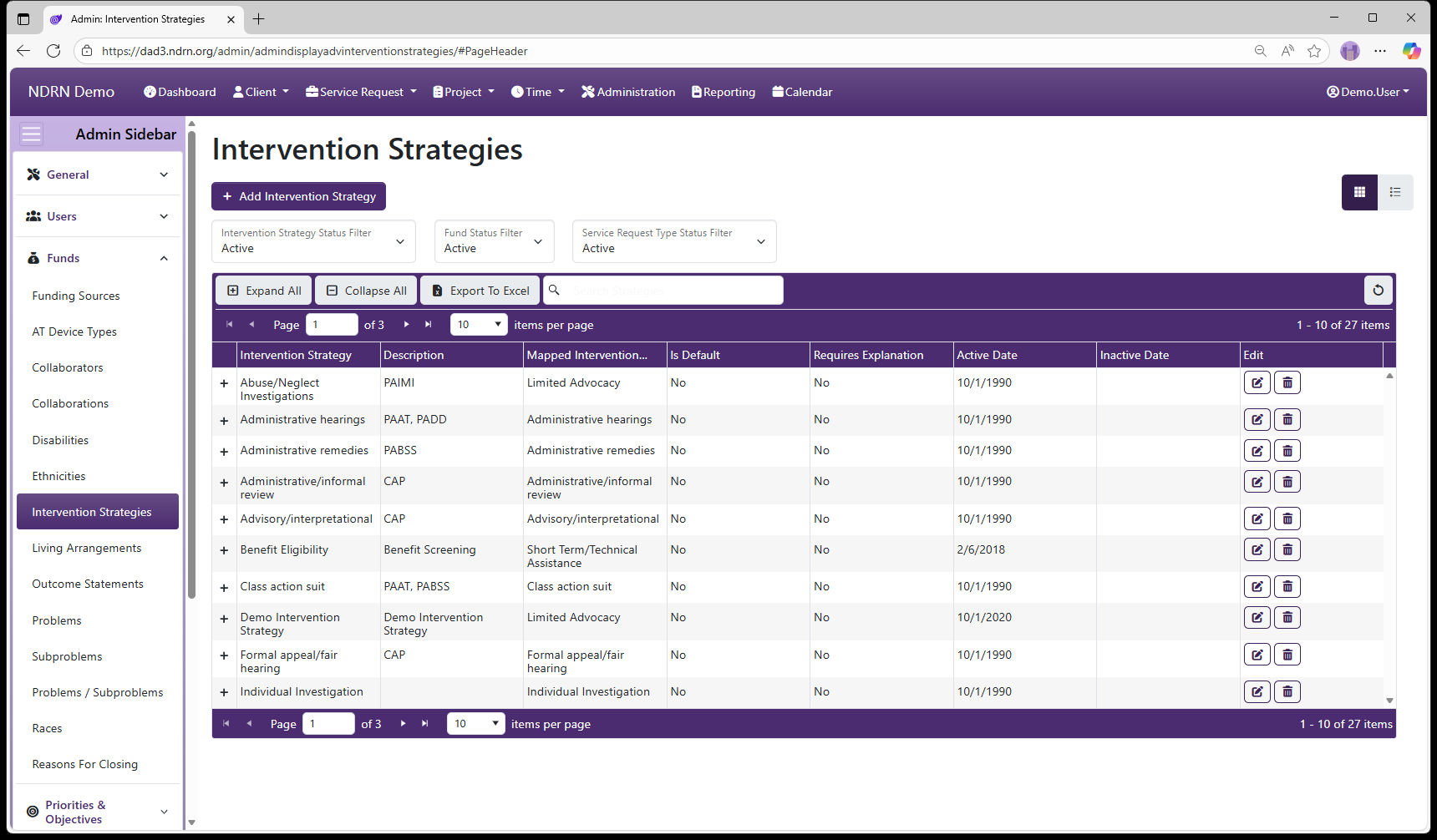Click the top pager page number field

click(x=333, y=324)
